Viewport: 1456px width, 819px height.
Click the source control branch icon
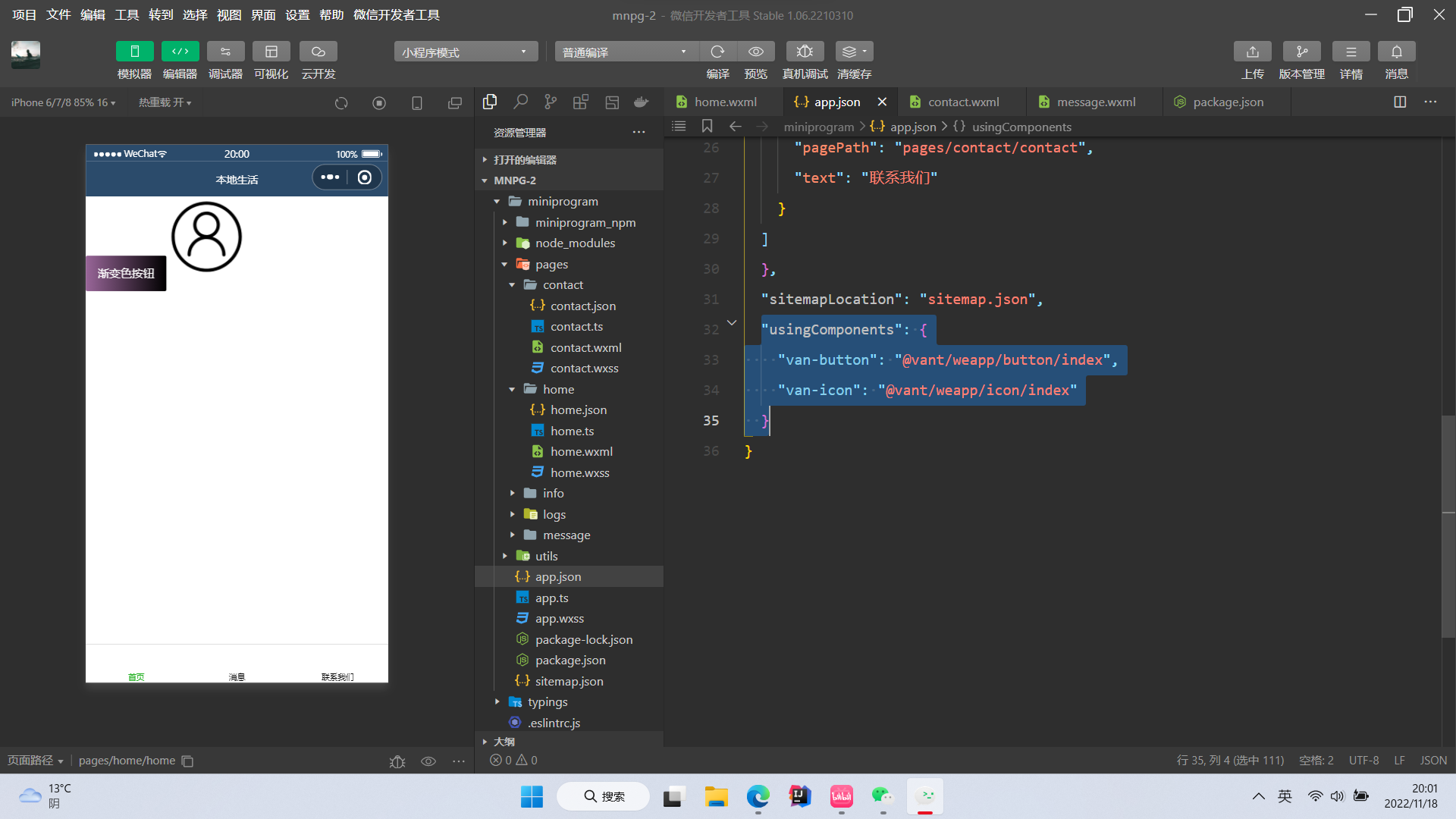click(551, 102)
